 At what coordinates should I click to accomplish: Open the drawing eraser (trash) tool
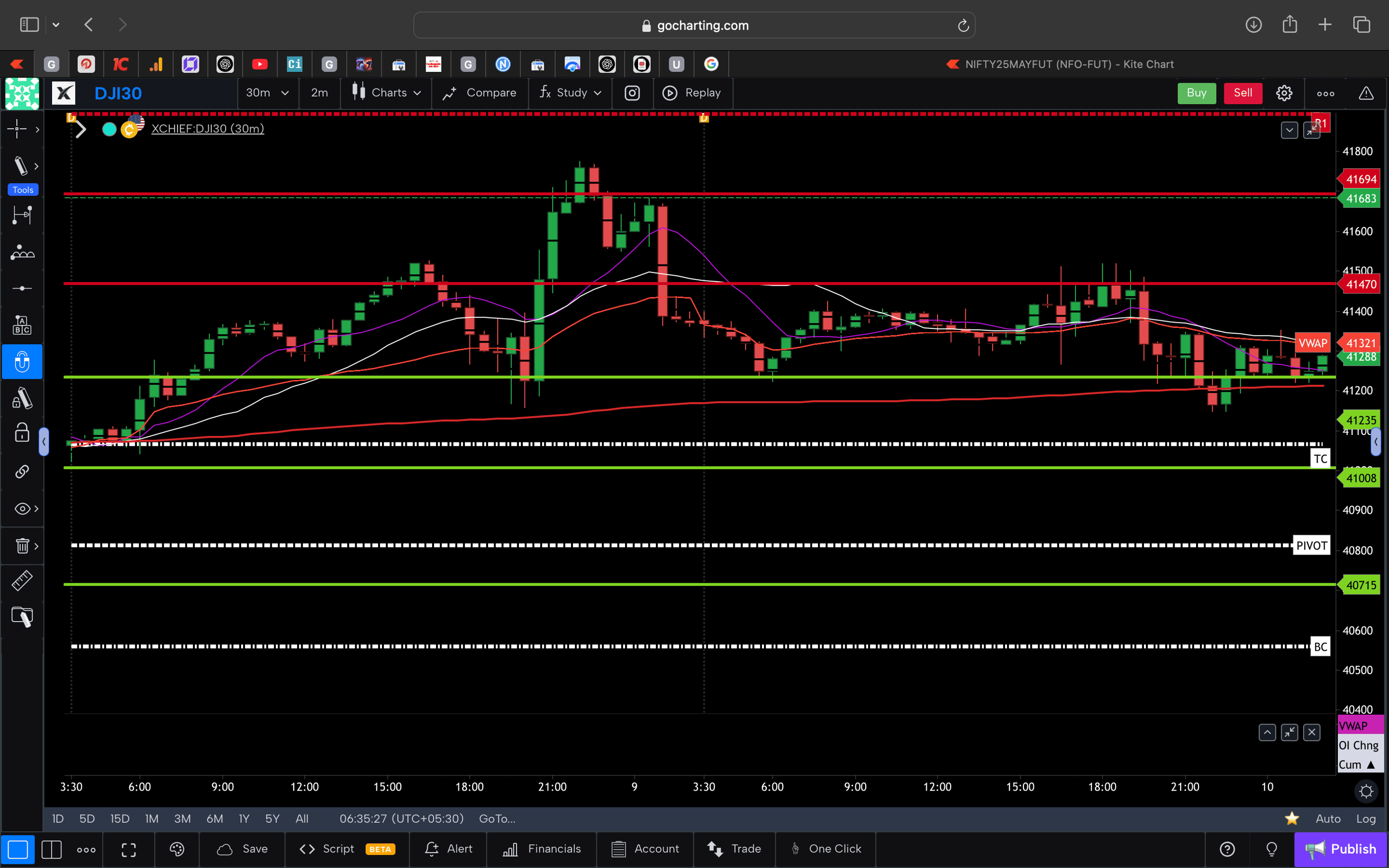pos(22,546)
